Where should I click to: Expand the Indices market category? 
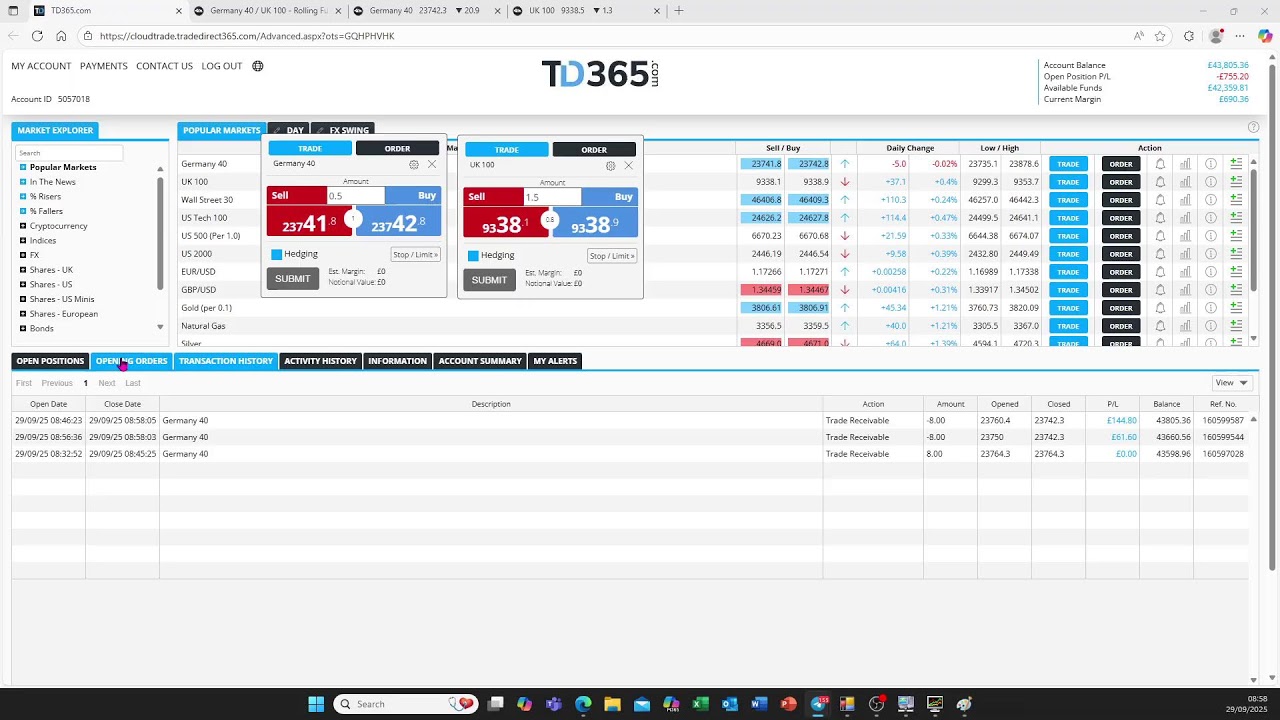click(x=23, y=241)
